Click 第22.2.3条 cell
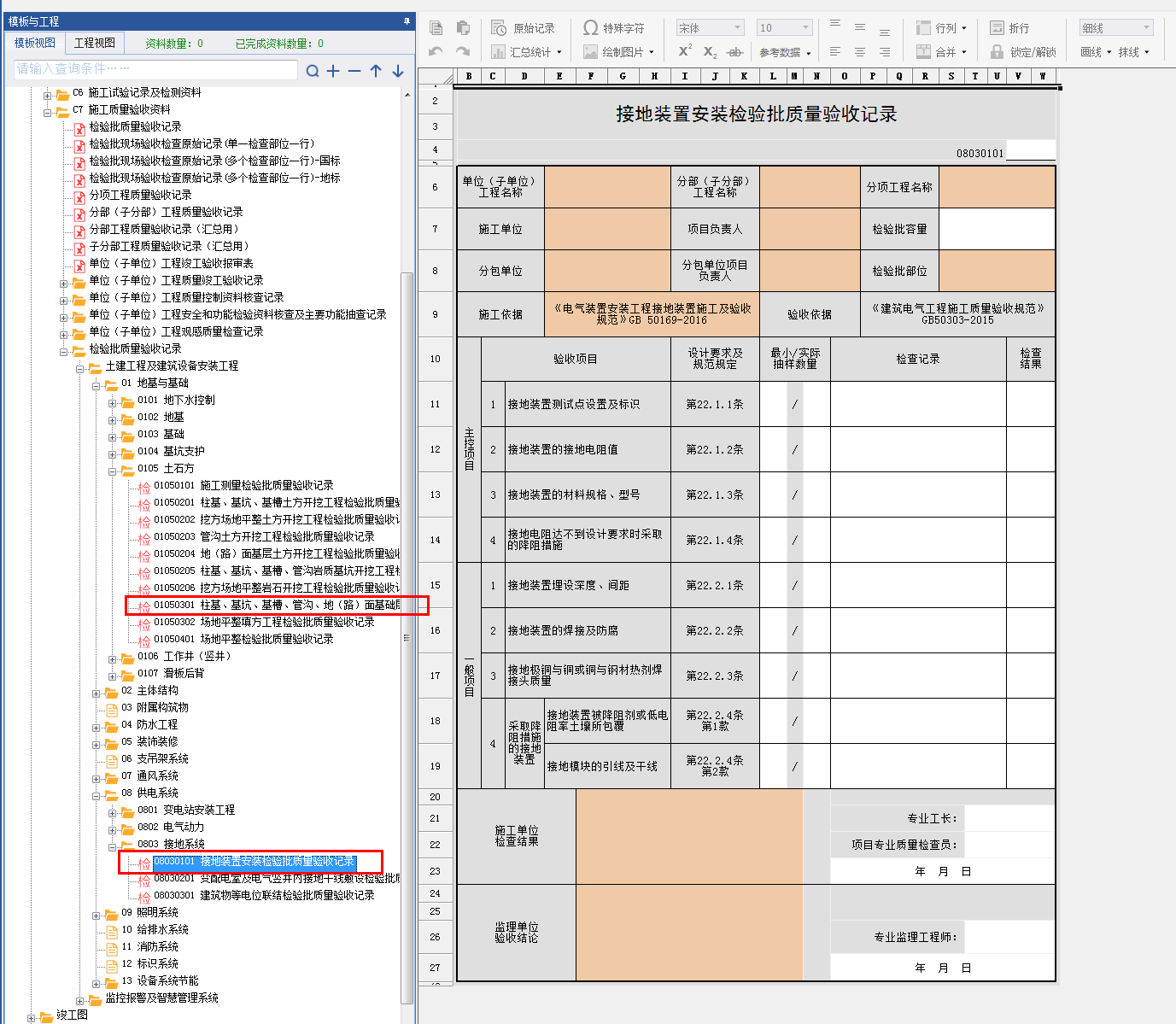The height and width of the screenshot is (1024, 1176). 715,676
